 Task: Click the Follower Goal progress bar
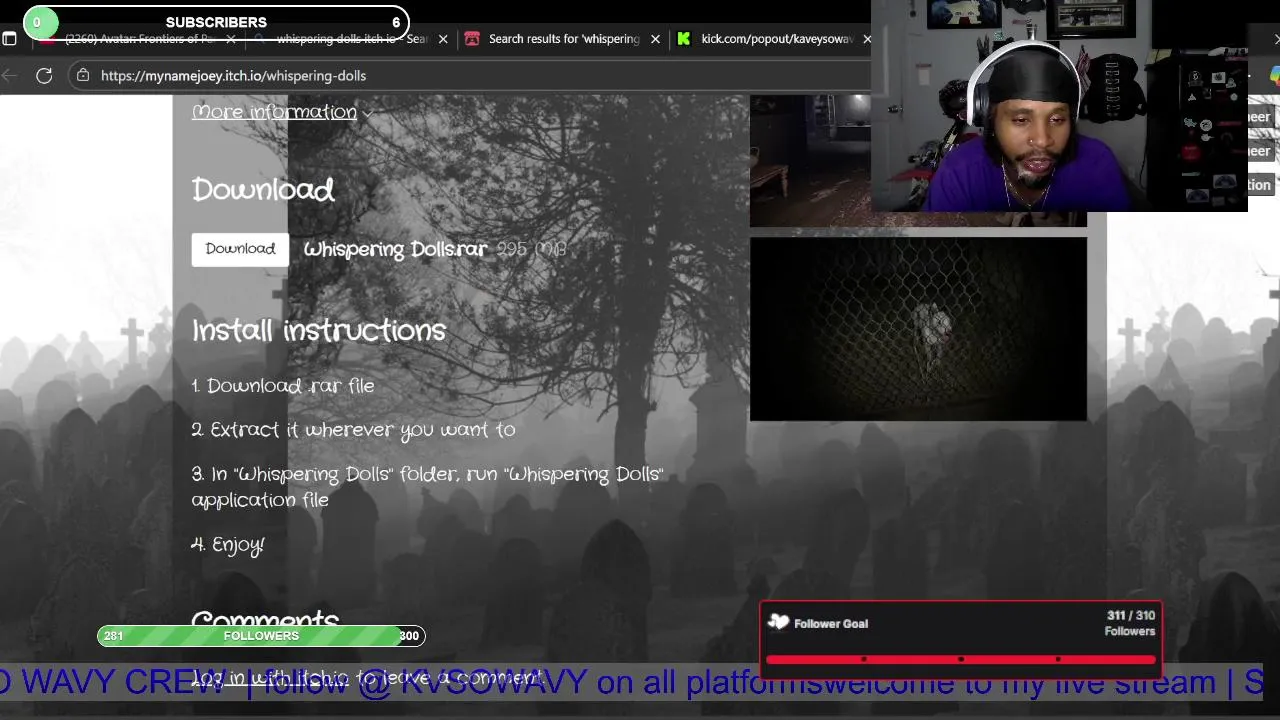pos(960,659)
